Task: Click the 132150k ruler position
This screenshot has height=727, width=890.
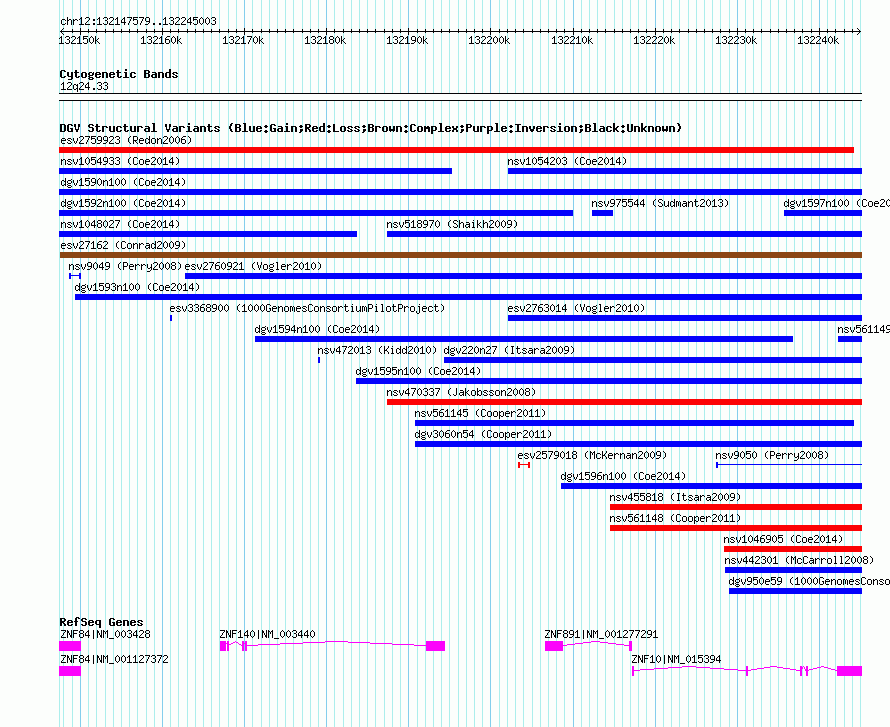Action: pyautogui.click(x=79, y=40)
